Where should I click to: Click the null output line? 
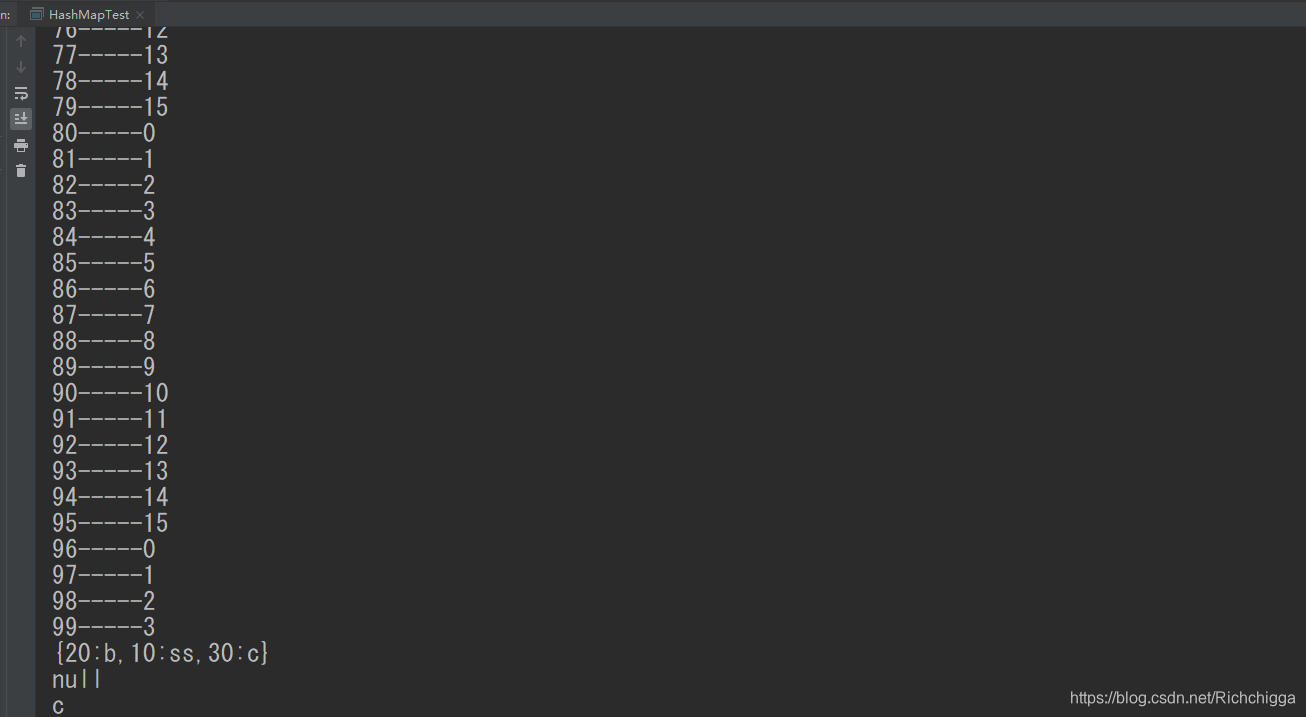77,680
